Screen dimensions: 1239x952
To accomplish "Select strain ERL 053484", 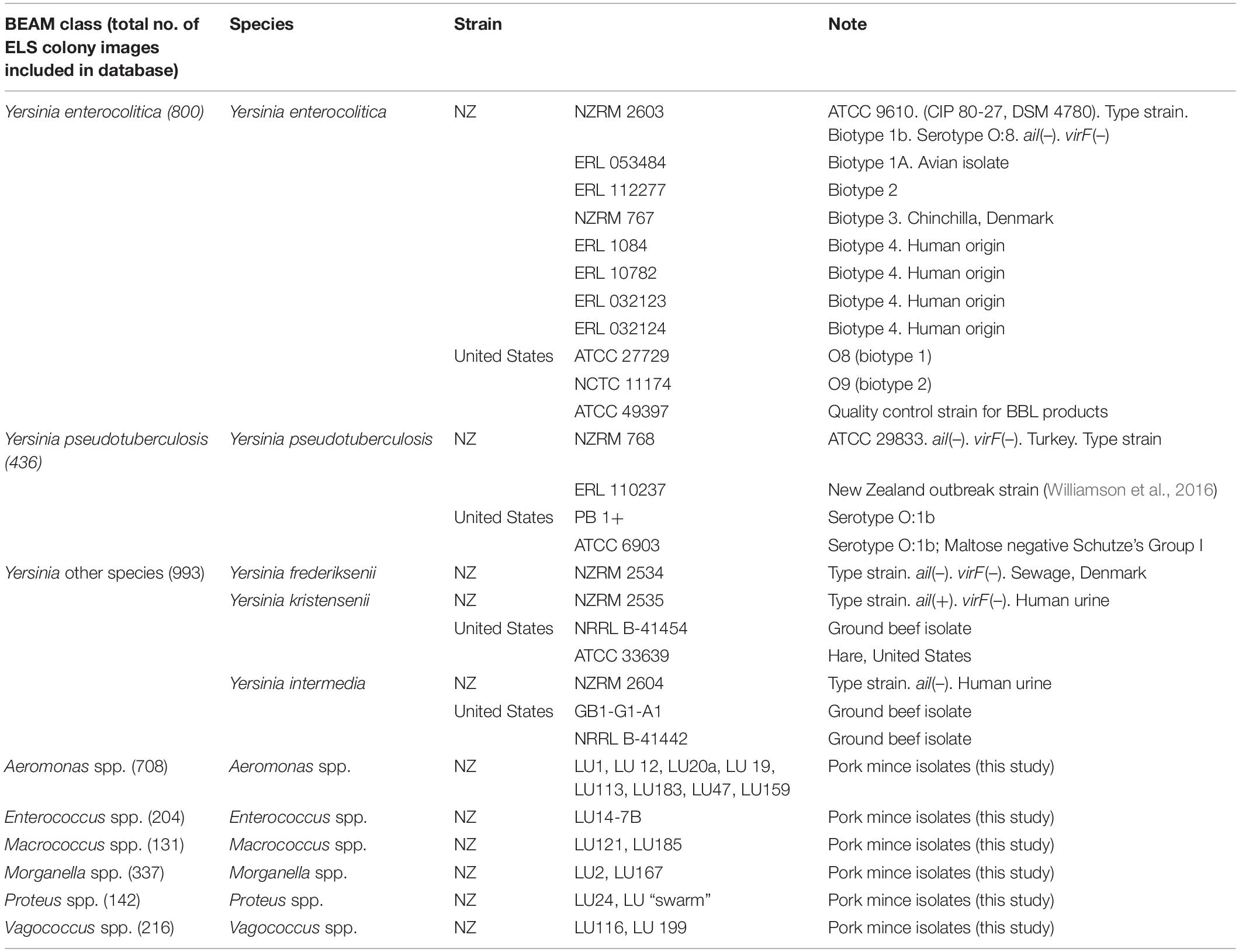I will [x=620, y=162].
